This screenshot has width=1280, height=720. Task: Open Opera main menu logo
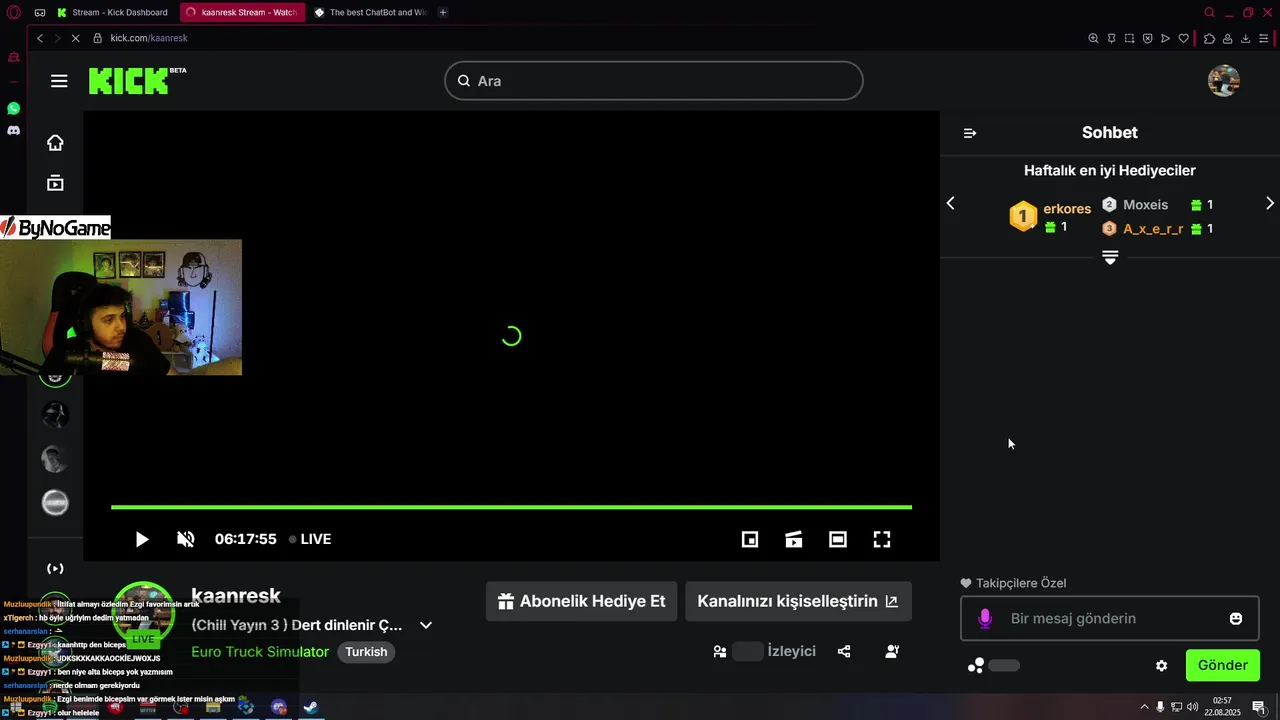coord(13,12)
